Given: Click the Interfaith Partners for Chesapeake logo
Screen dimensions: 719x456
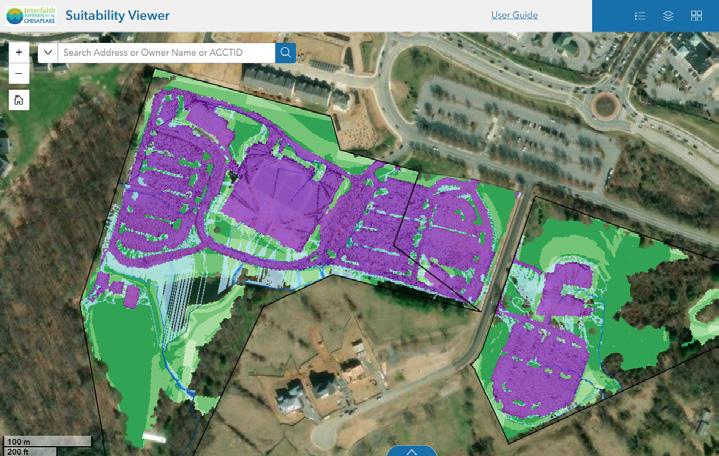Looking at the screenshot, I should (31, 15).
